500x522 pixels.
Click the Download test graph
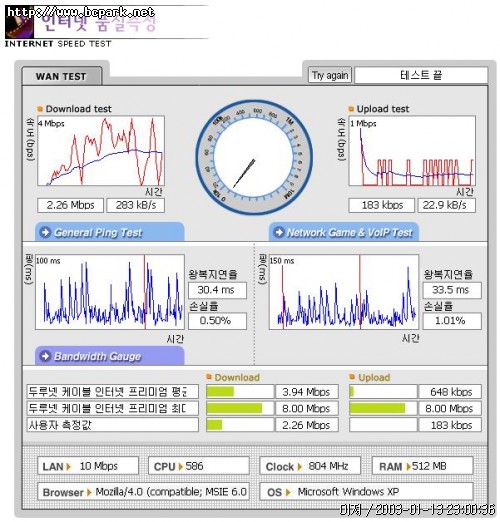pos(101,151)
